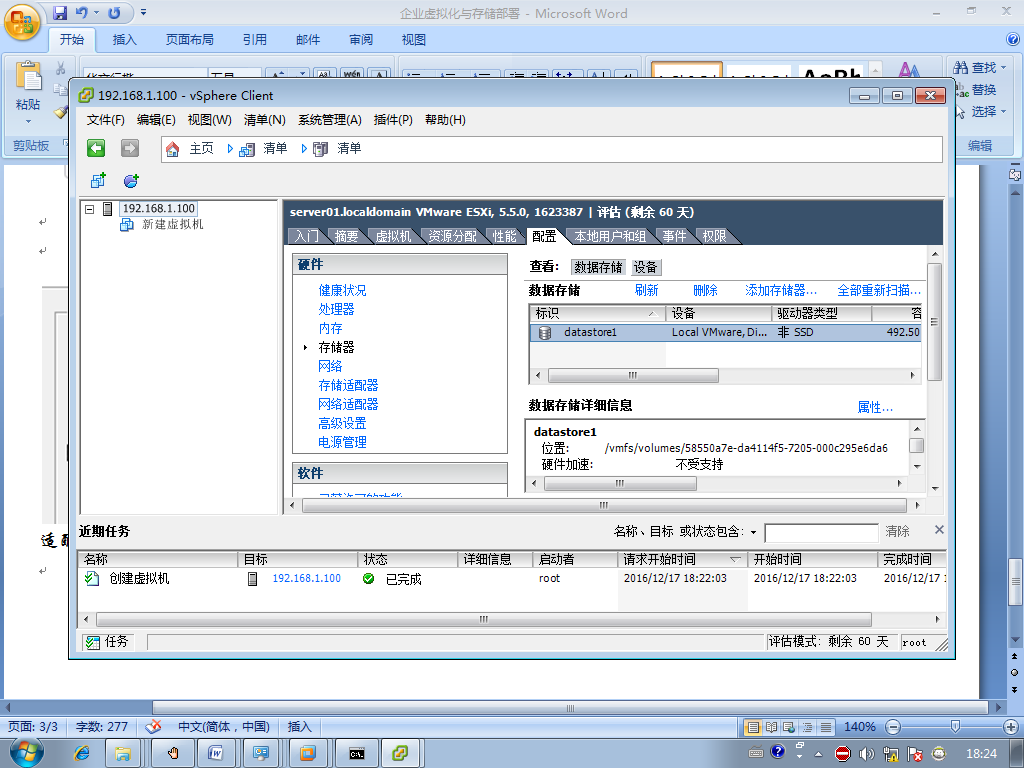Viewport: 1024px width, 768px height.
Task: Click the 添加存储器... link
Action: (x=780, y=290)
